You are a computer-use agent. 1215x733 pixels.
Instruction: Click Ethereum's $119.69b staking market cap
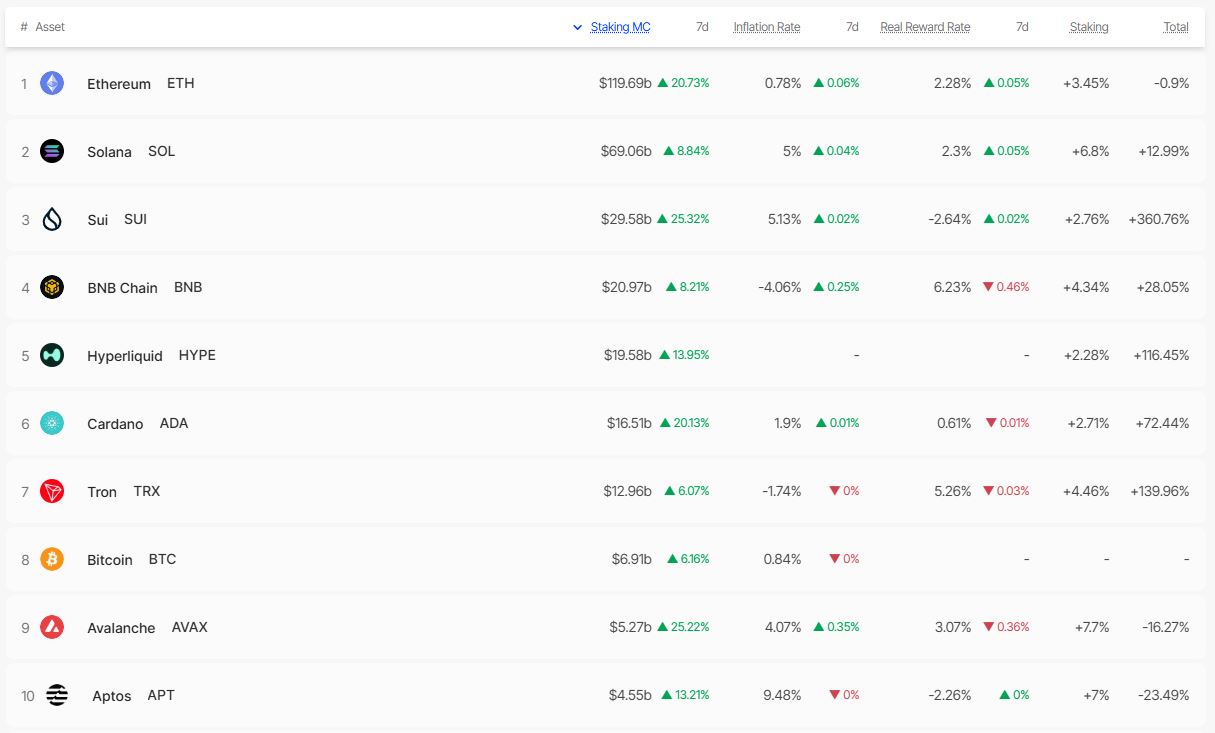coord(625,83)
